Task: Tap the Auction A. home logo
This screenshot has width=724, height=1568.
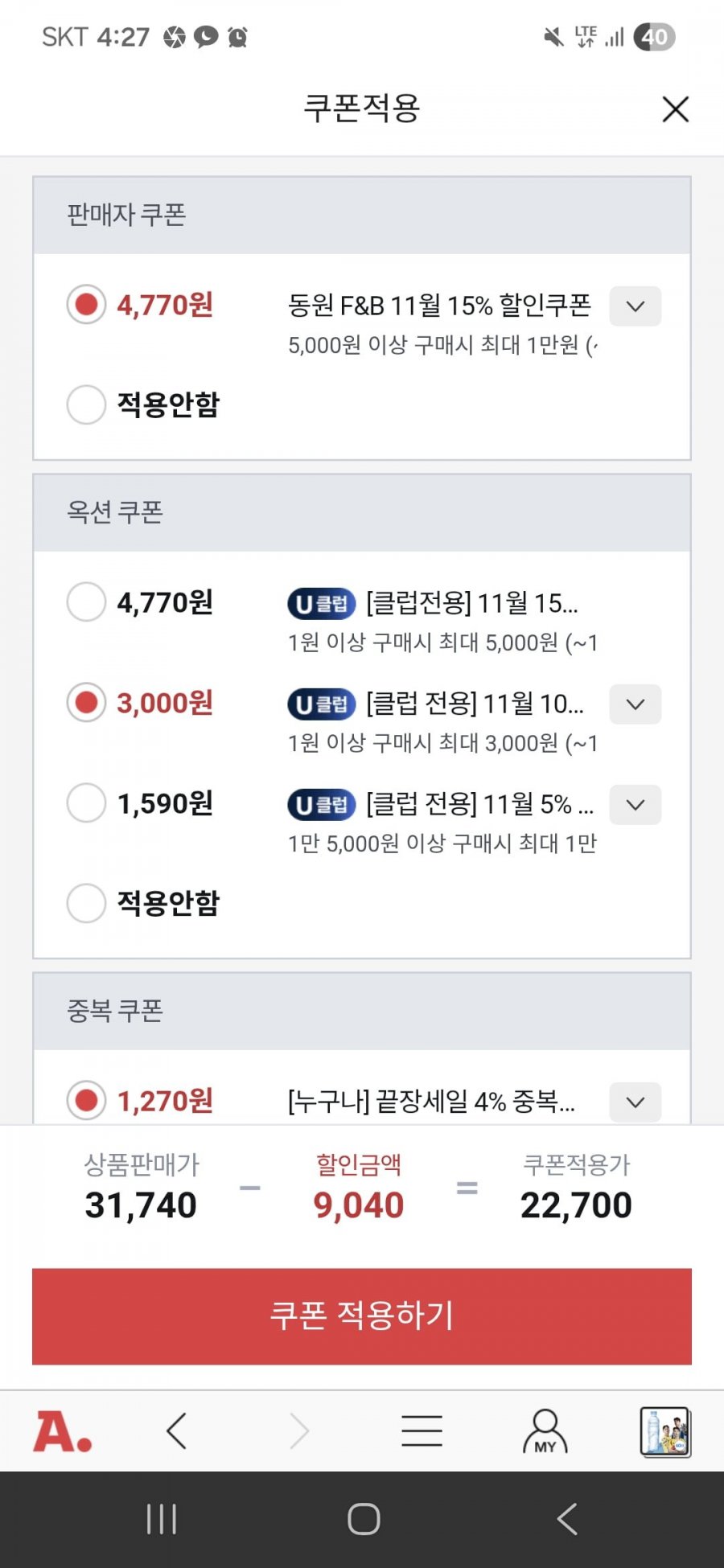Action: (63, 1431)
